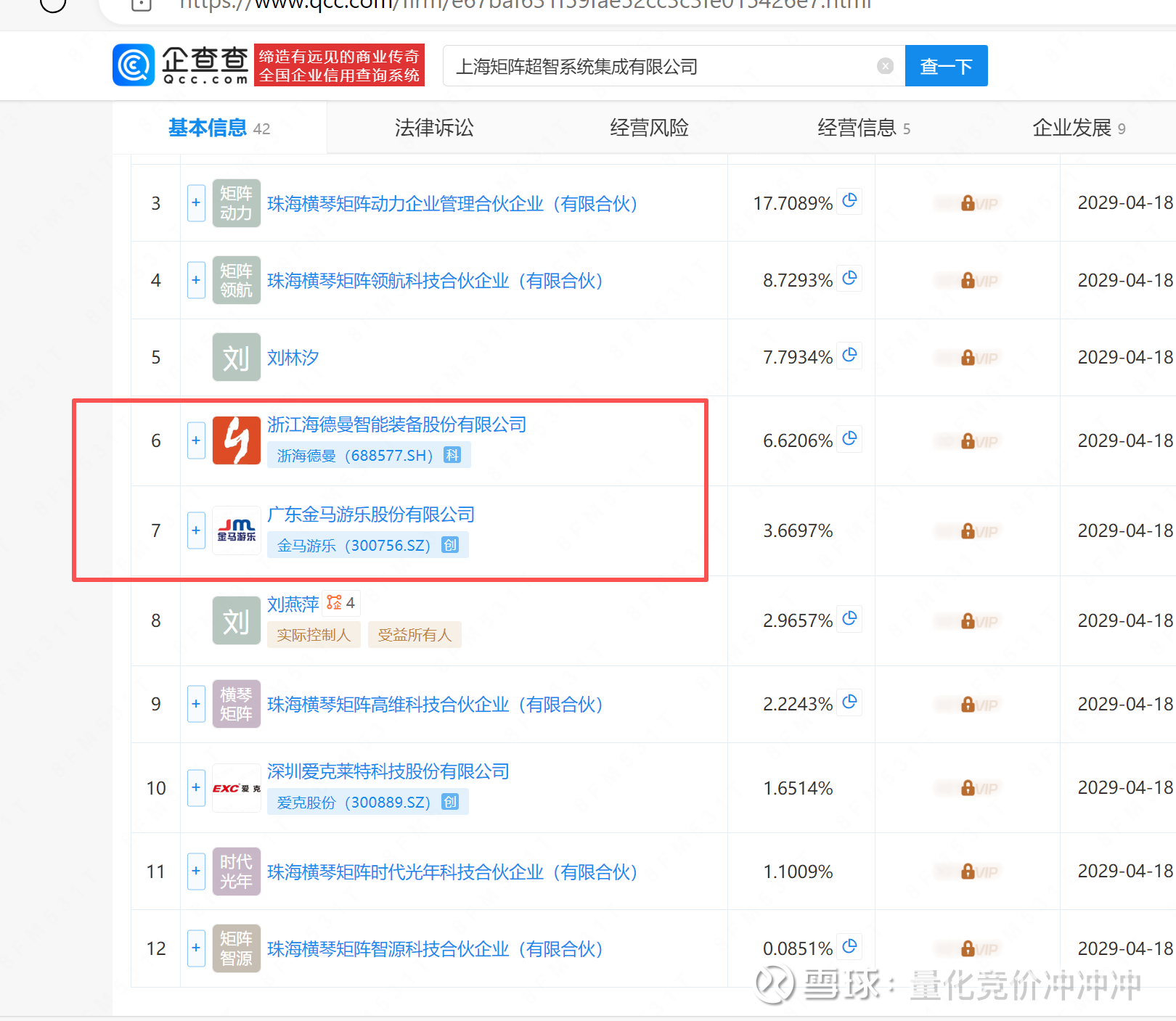The width and height of the screenshot is (1176, 1021).
Task: Expand row 11 矩阵时代光年 shareholder details
Action: (x=196, y=871)
